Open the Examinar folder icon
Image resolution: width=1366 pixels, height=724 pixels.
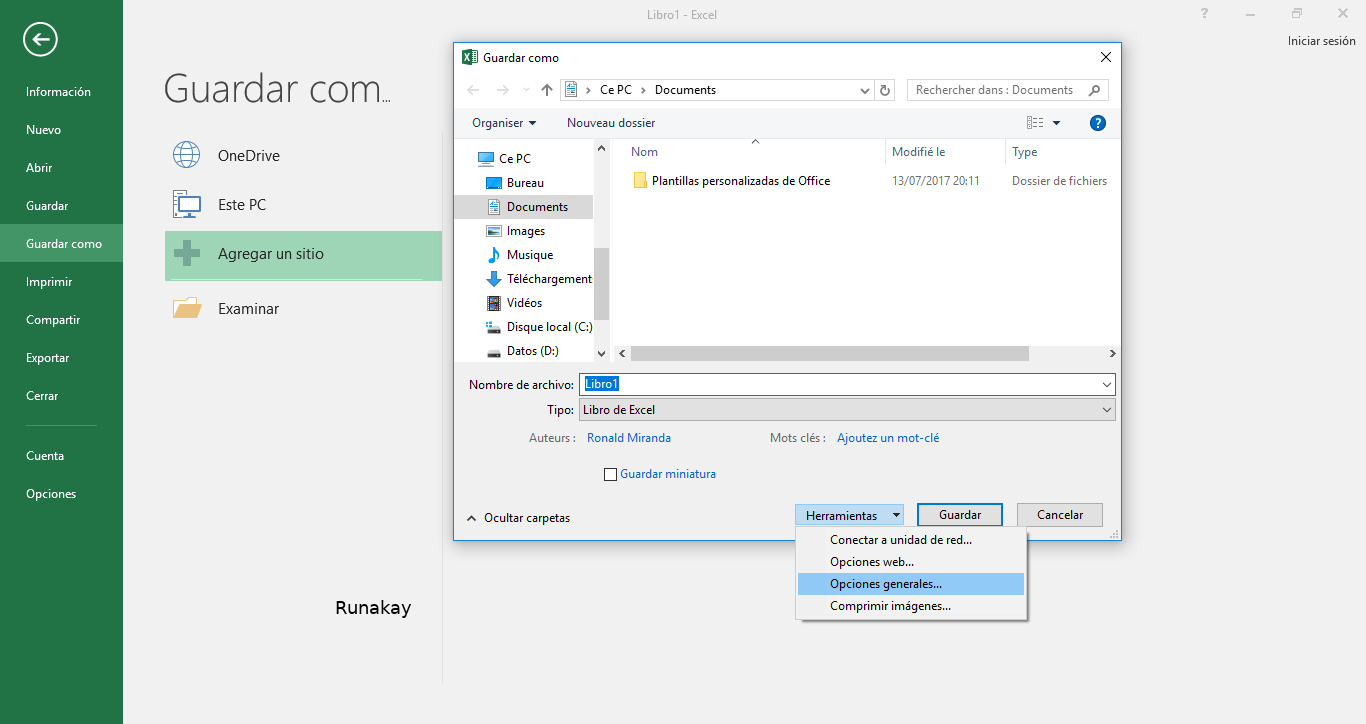click(x=187, y=308)
